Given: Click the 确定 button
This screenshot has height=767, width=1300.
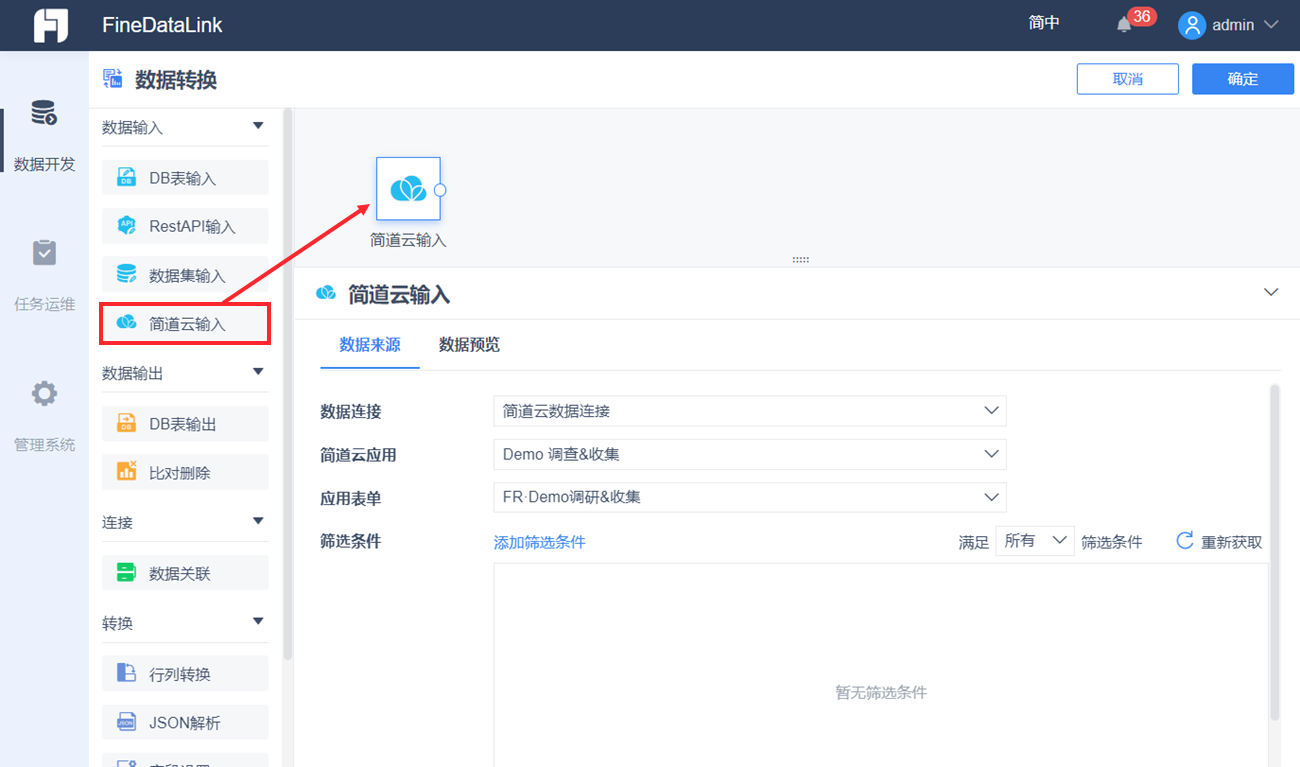Looking at the screenshot, I should click(x=1243, y=79).
